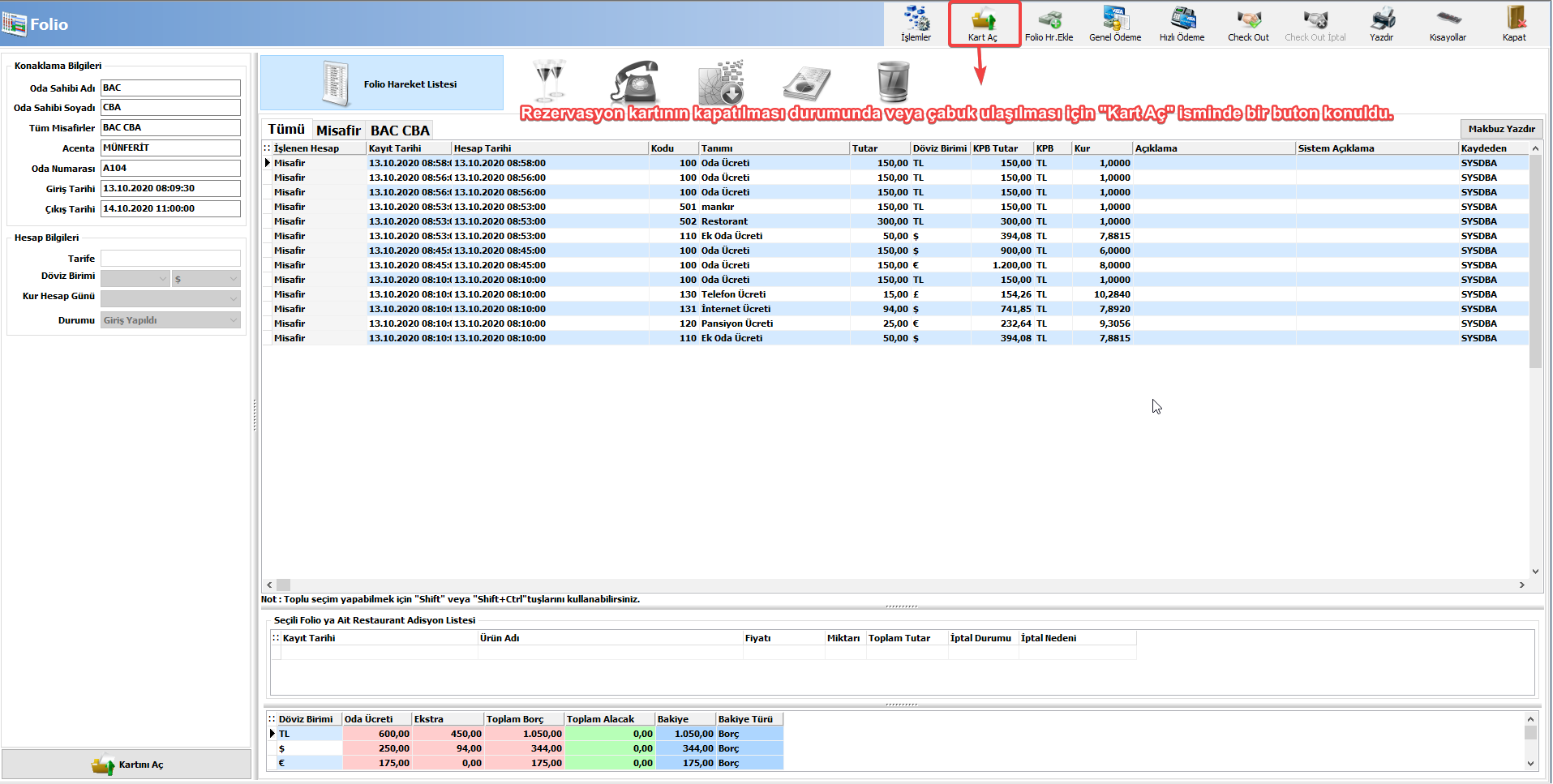This screenshot has width=1553, height=784.
Task: Select the İnternet Ücreti row
Action: pyautogui.click(x=895, y=309)
